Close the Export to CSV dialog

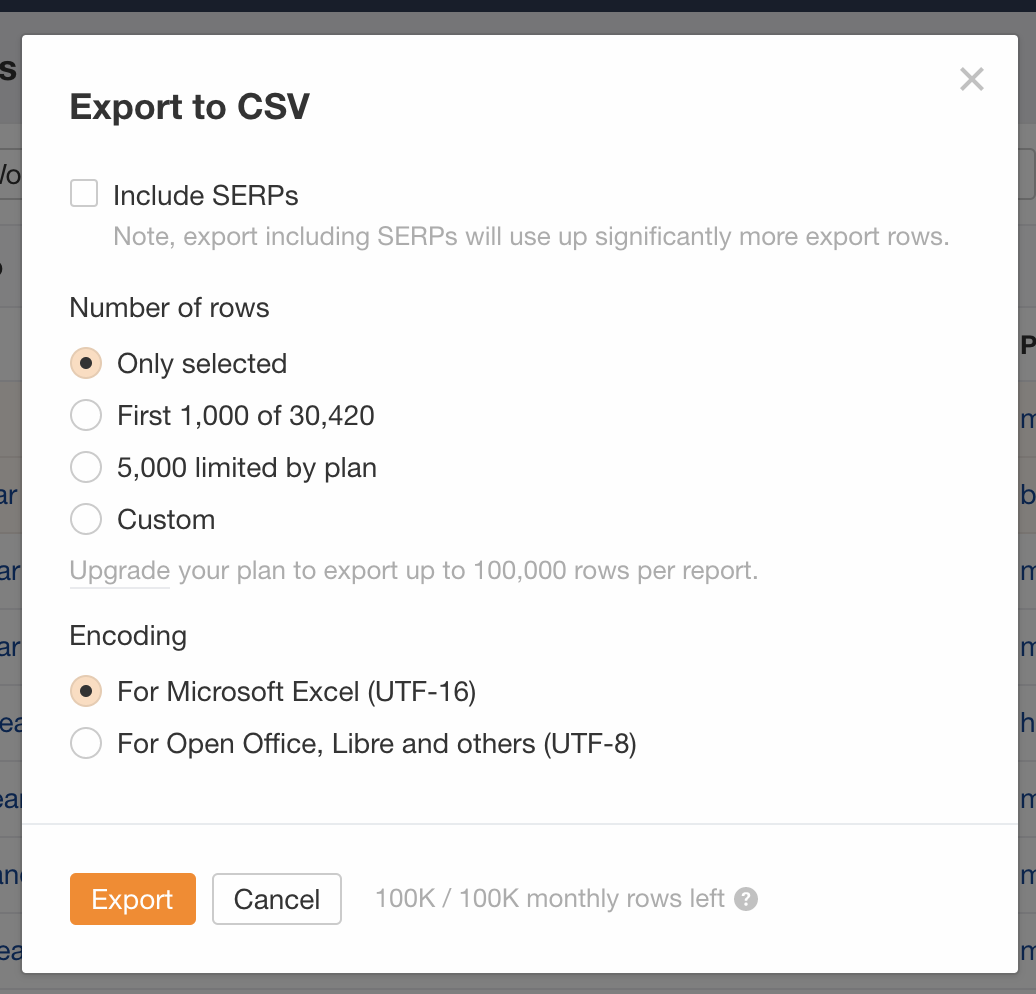click(x=971, y=80)
